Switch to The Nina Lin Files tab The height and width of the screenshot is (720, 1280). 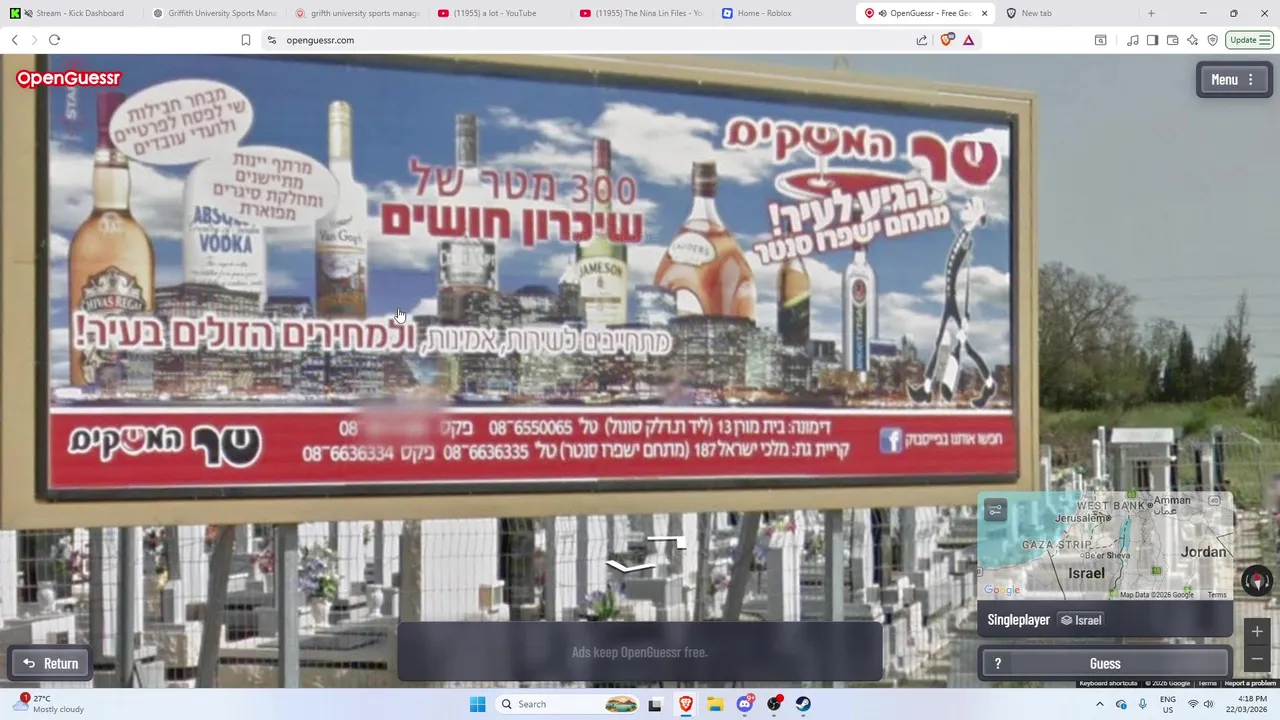point(641,13)
